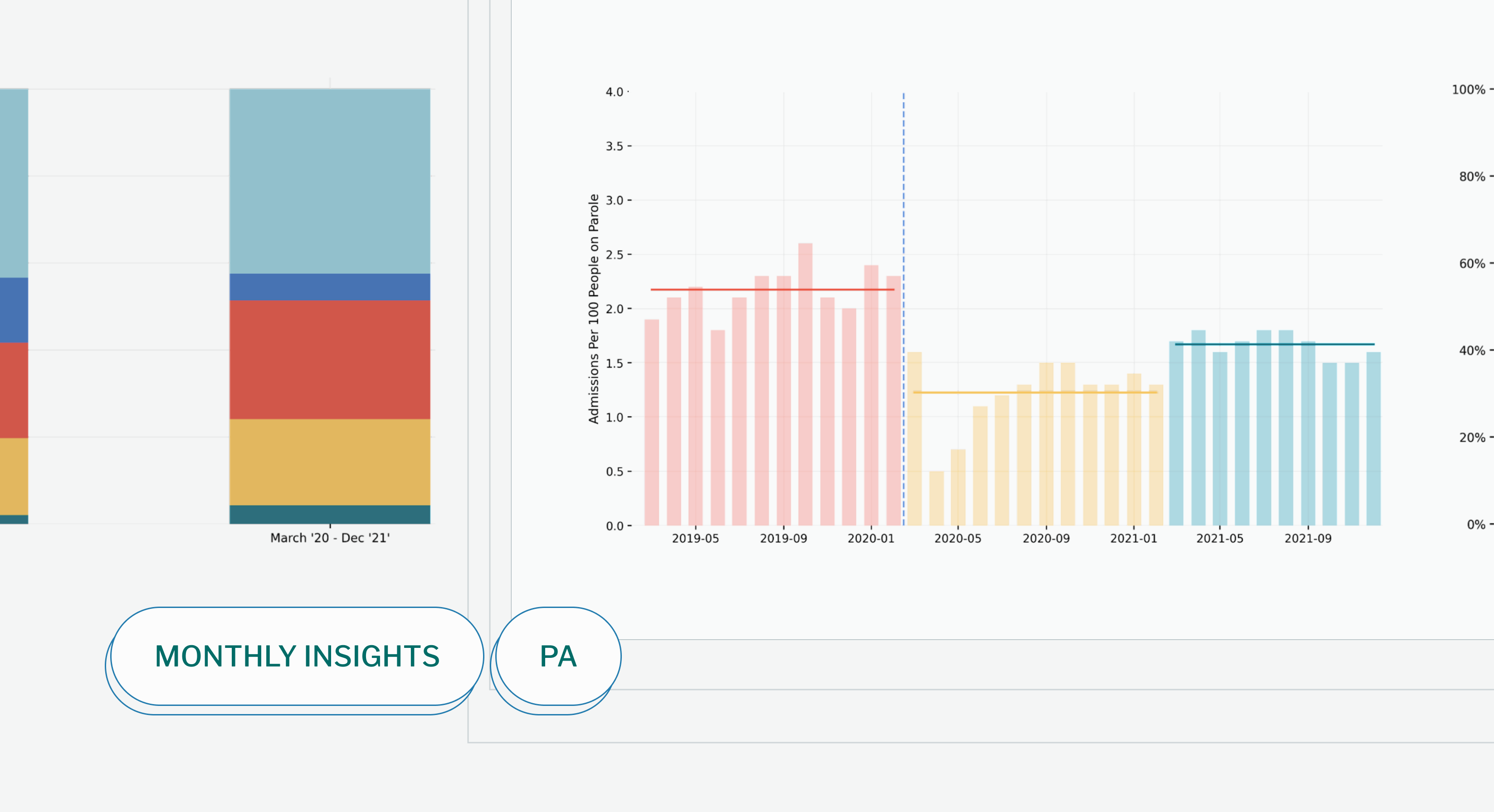Click the March '20 - Dec '21' label
The image size is (1494, 812).
tap(329, 538)
